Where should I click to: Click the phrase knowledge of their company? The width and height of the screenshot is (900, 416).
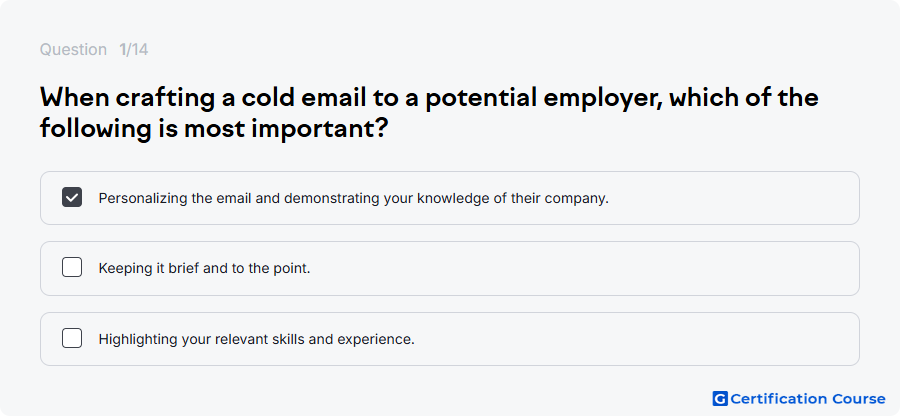(x=513, y=199)
